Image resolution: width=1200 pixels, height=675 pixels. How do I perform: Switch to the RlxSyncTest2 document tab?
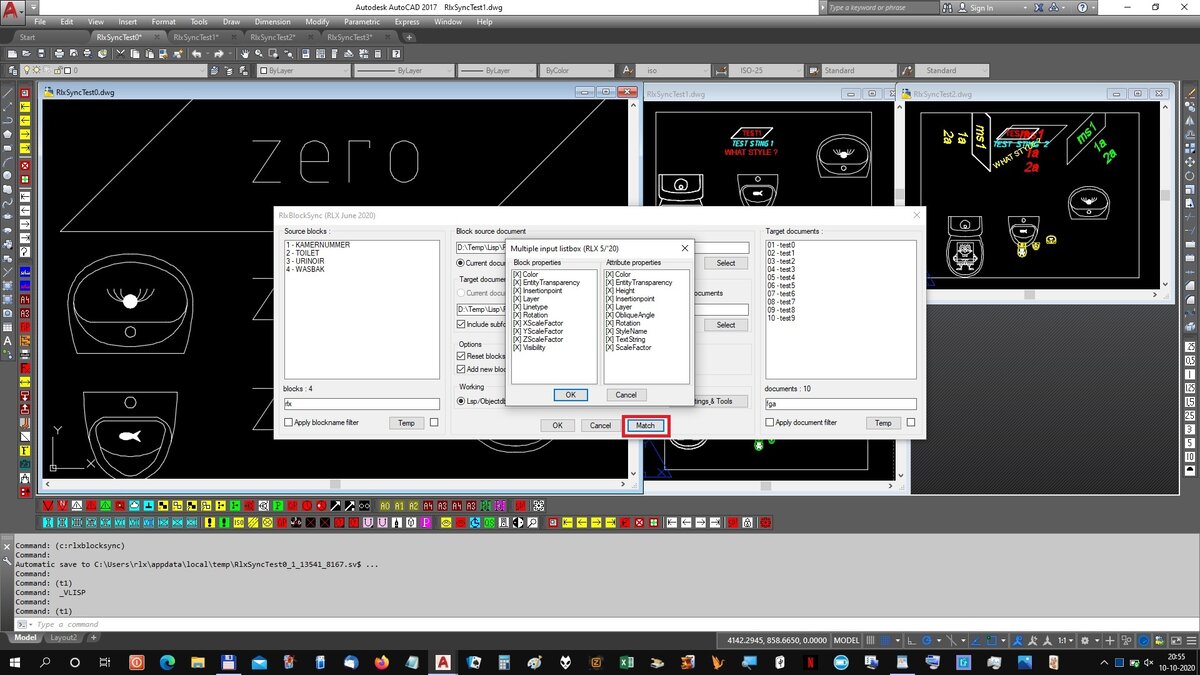[272, 37]
